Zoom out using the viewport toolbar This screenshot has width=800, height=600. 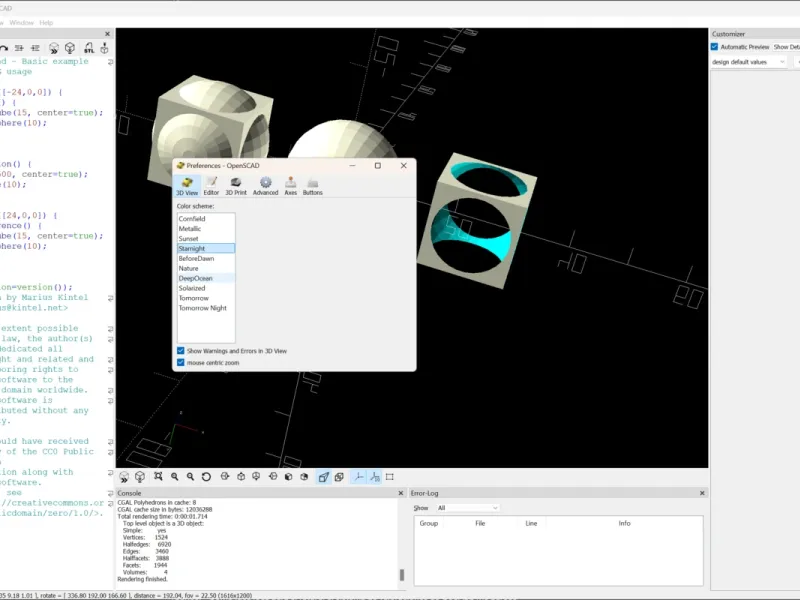pos(190,477)
